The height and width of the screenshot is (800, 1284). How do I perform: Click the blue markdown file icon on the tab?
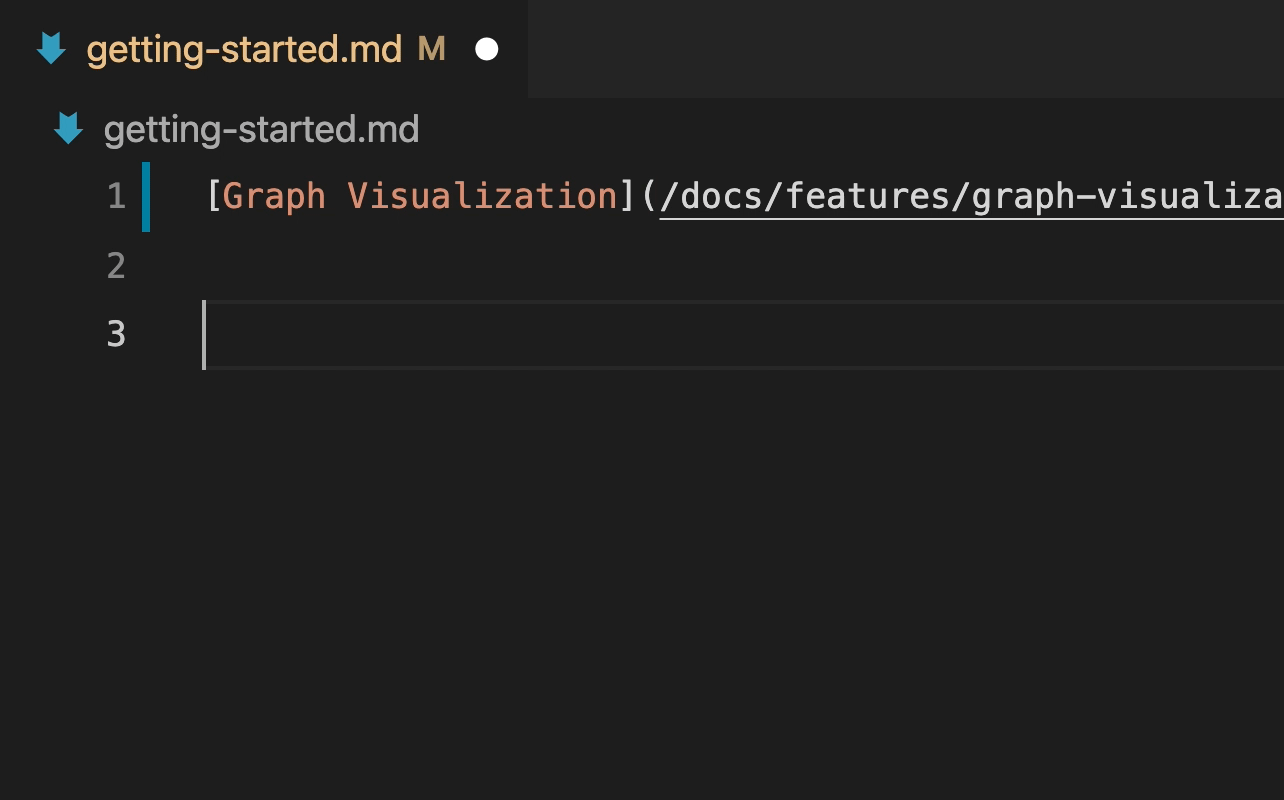[50, 48]
